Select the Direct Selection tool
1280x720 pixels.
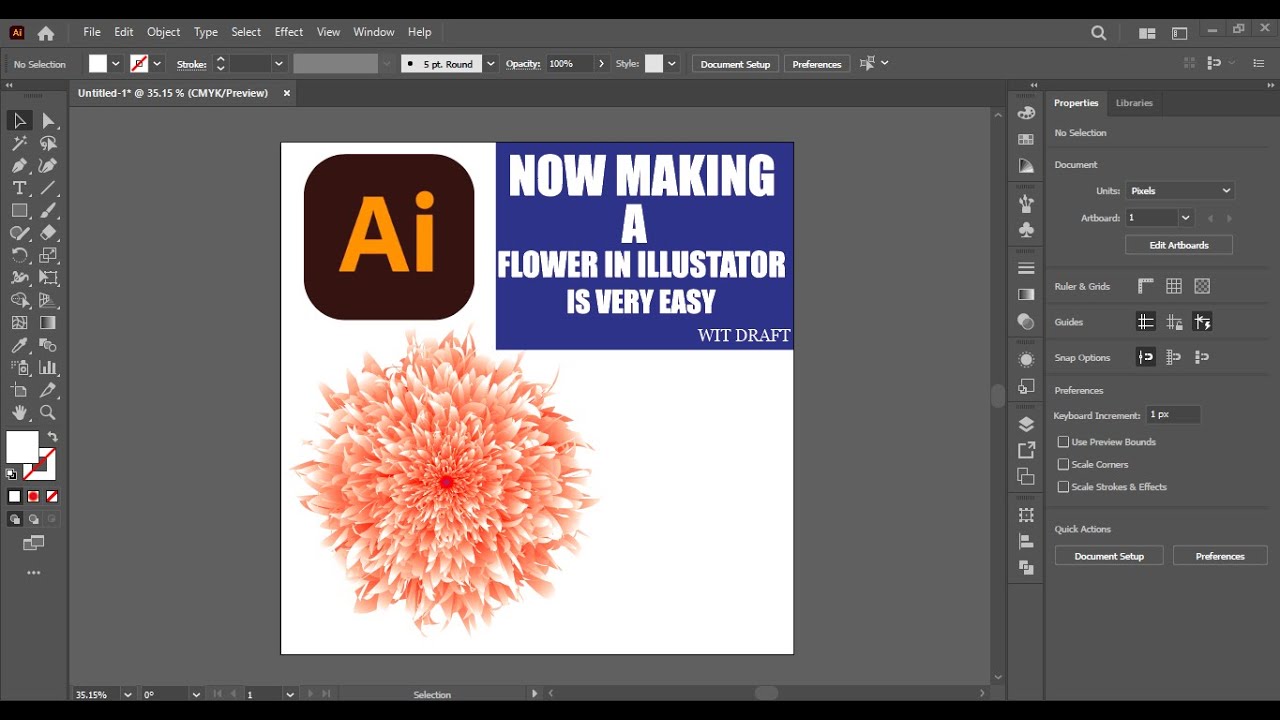(48, 121)
